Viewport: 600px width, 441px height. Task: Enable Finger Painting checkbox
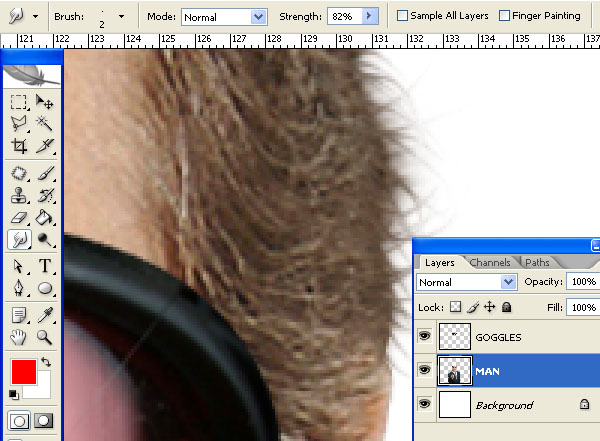point(504,16)
